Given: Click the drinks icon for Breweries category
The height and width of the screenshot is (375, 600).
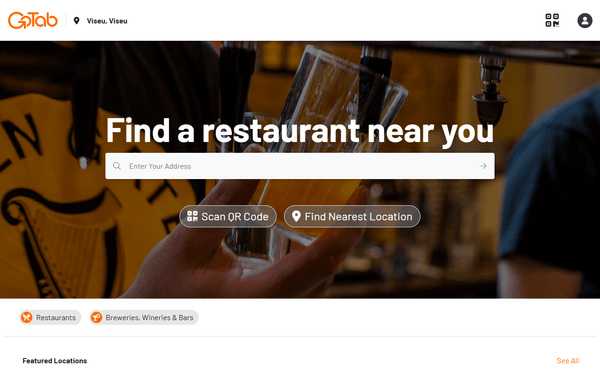Looking at the screenshot, I should [x=96, y=317].
